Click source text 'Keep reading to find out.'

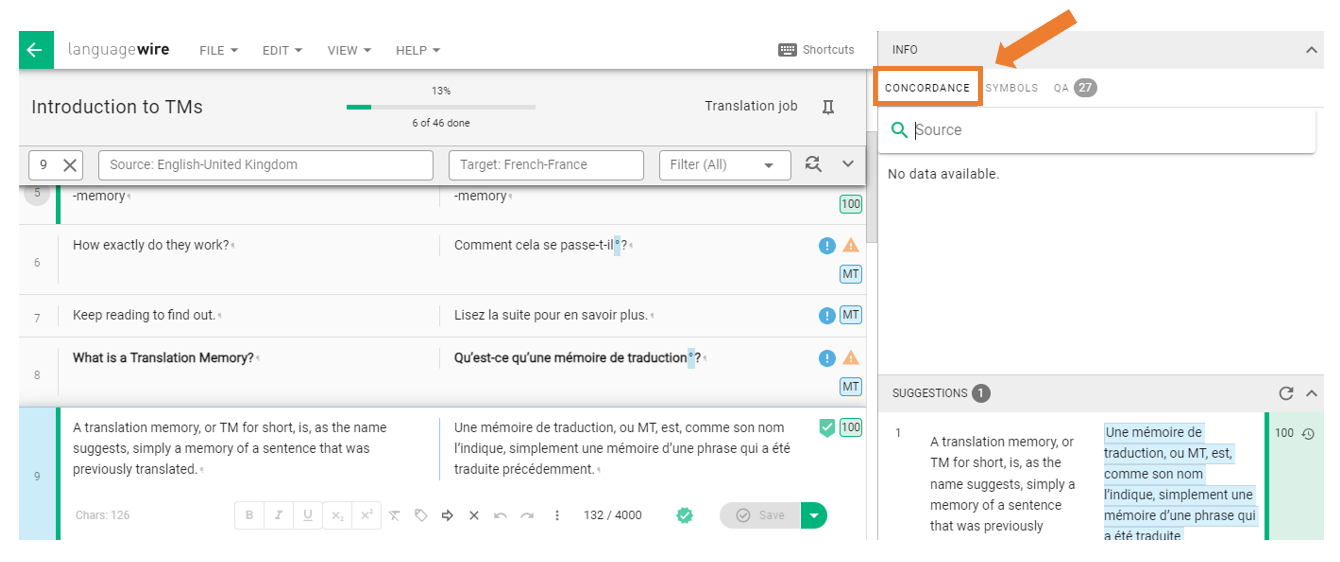[144, 315]
